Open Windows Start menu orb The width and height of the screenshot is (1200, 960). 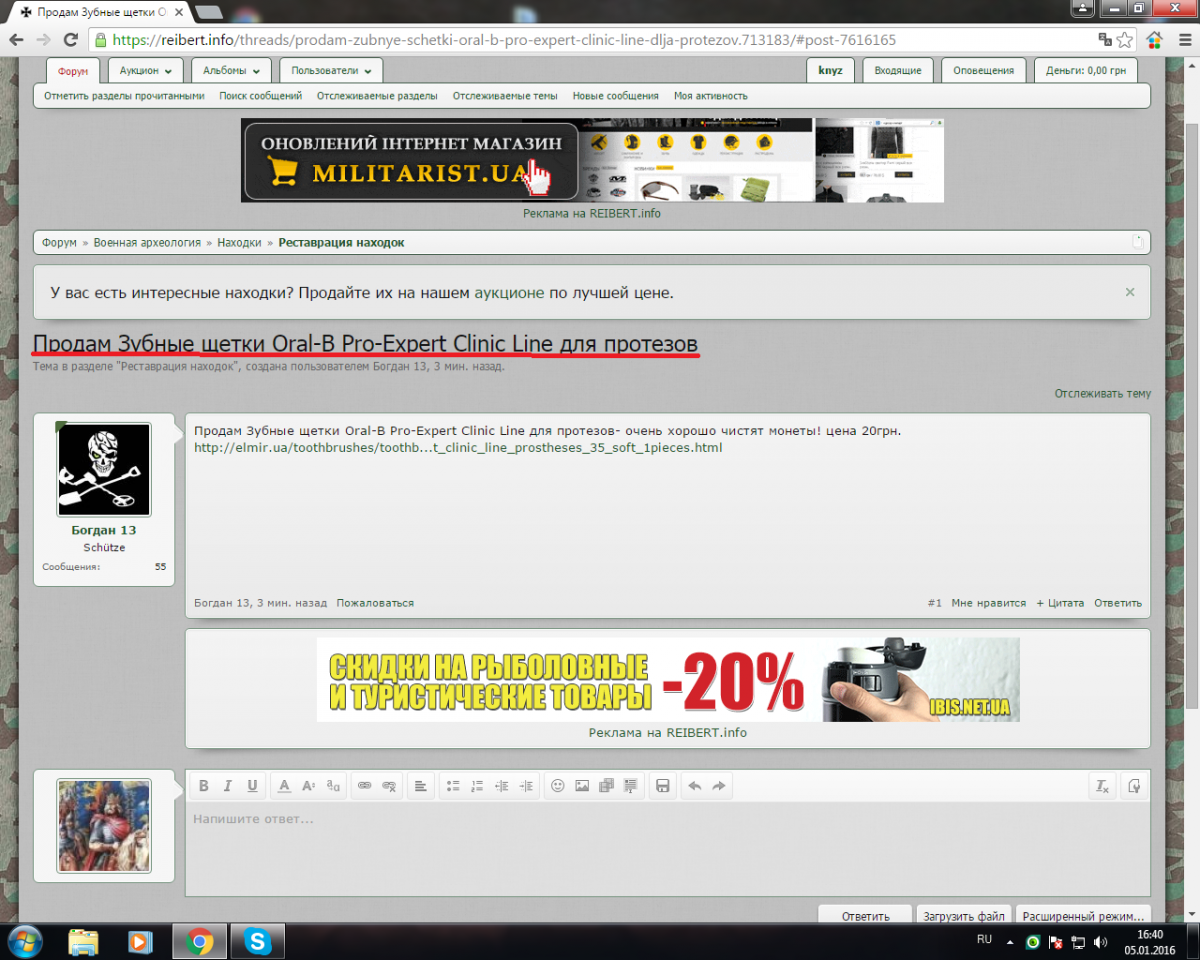(x=24, y=941)
